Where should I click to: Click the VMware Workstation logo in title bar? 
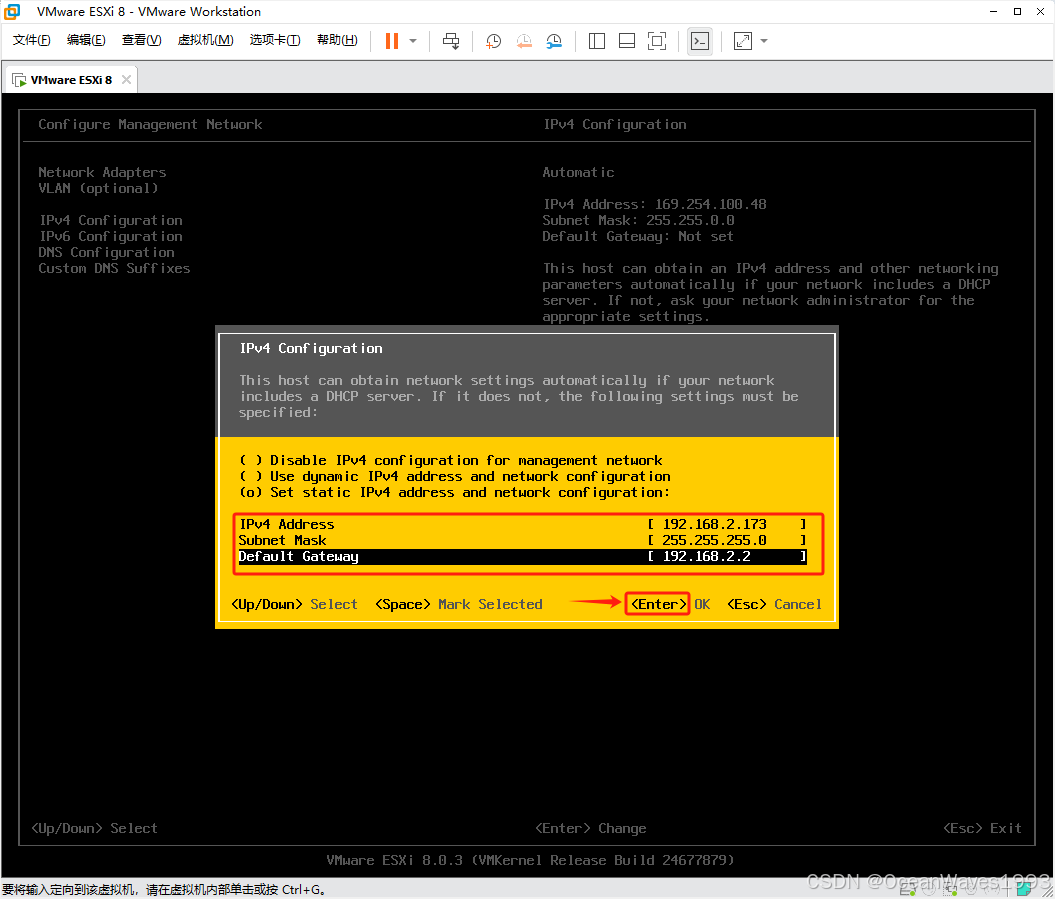point(12,11)
